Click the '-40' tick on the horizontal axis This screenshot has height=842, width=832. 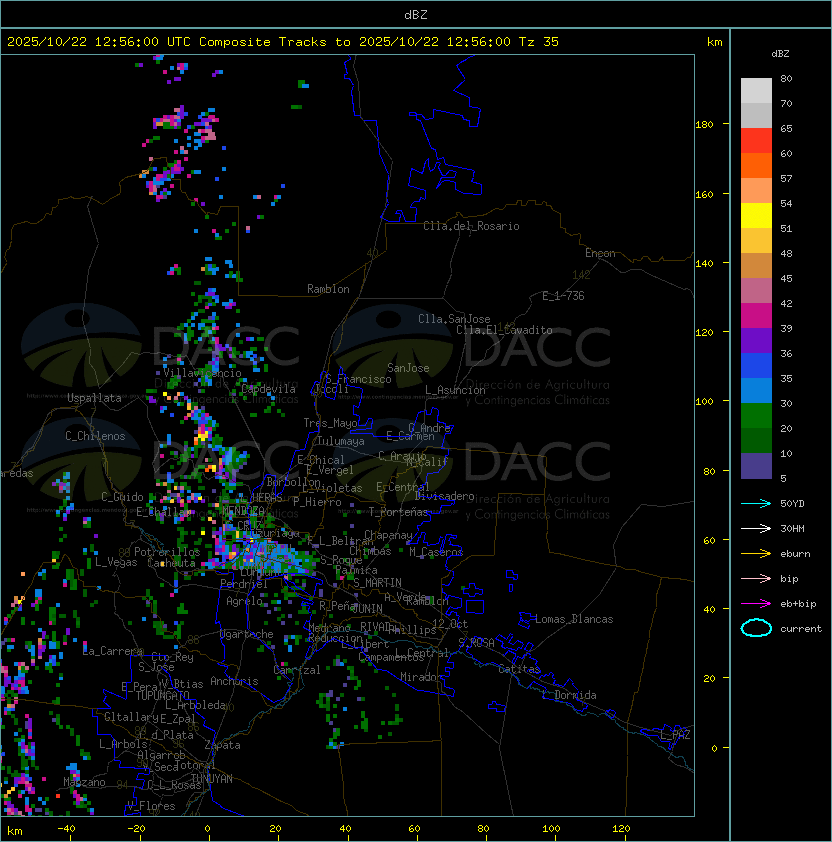66,829
